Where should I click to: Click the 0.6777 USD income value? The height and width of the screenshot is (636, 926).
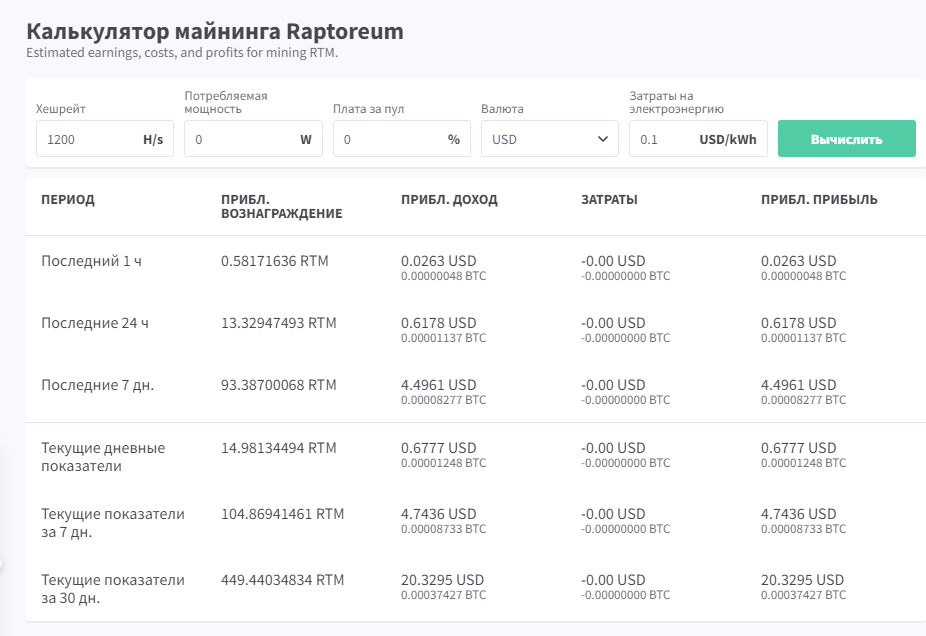[439, 448]
